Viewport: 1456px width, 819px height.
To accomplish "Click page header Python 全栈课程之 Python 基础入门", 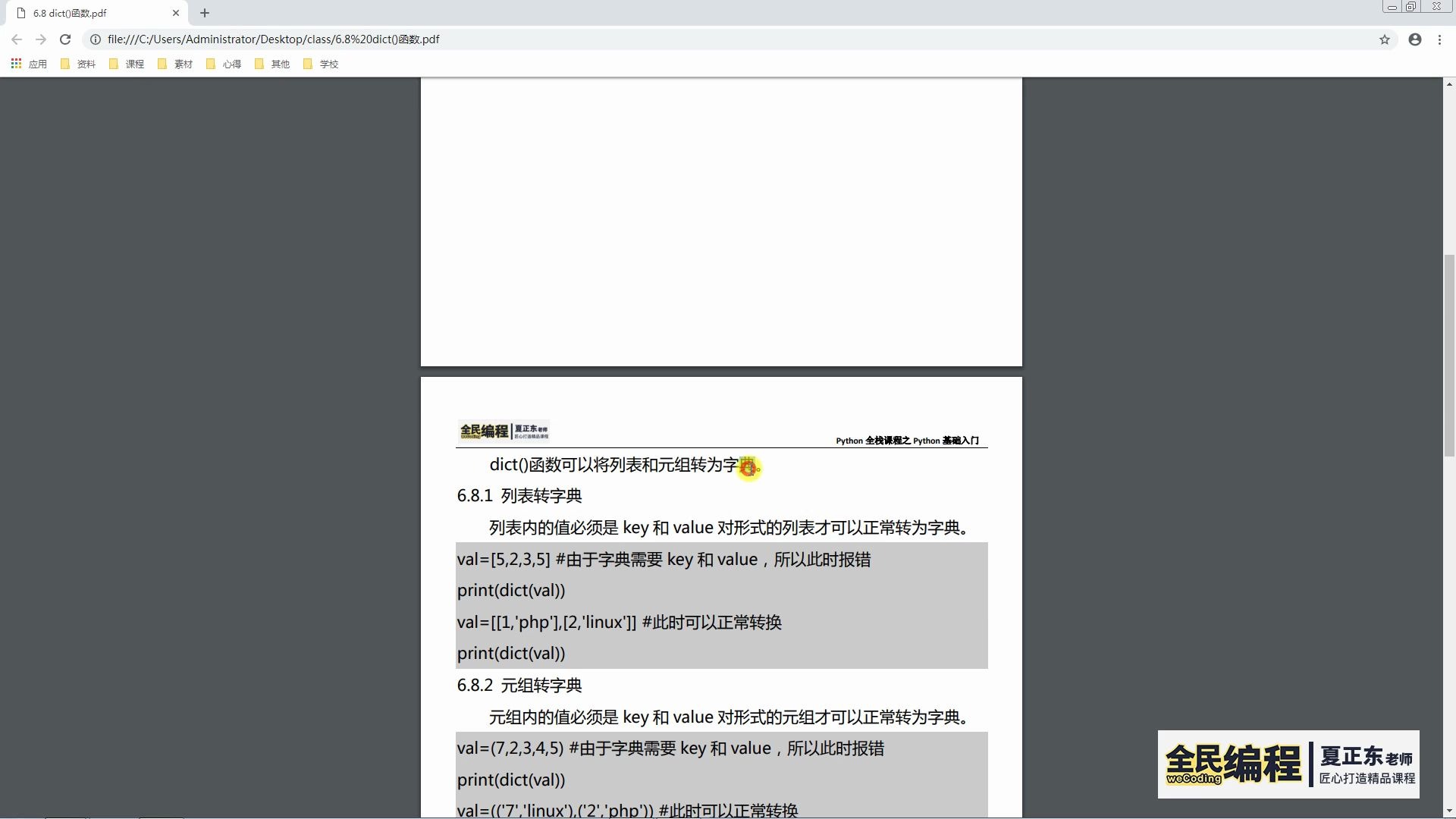I will coord(907,441).
